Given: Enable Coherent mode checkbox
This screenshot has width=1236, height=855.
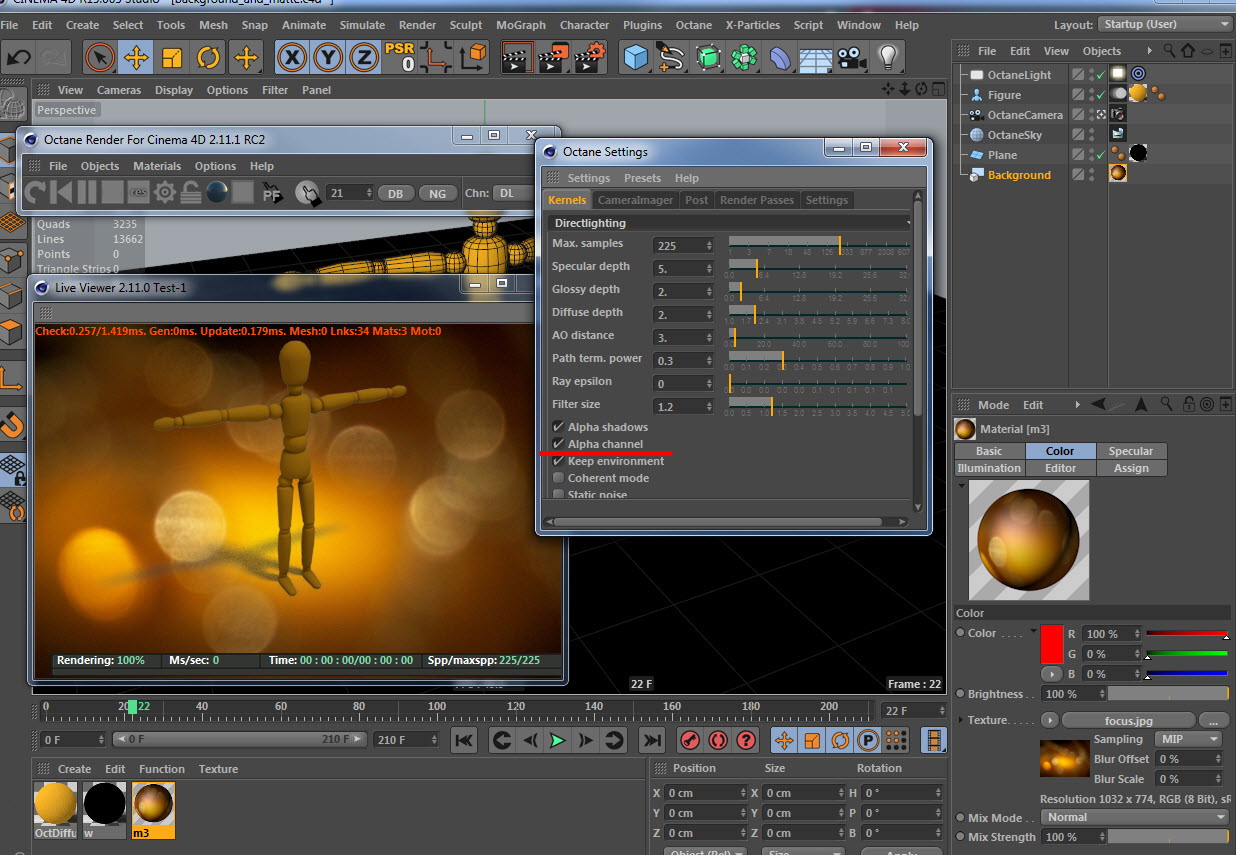Looking at the screenshot, I should [558, 478].
